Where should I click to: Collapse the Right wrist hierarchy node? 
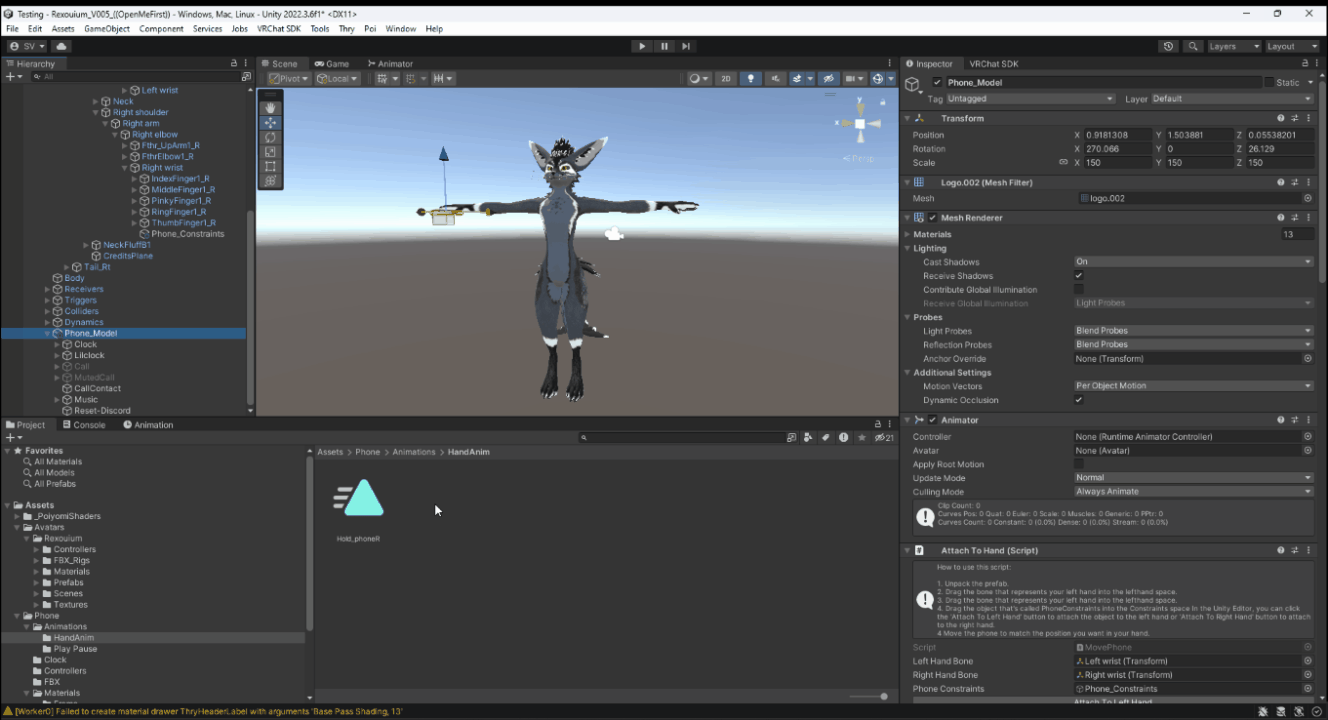click(x=125, y=168)
